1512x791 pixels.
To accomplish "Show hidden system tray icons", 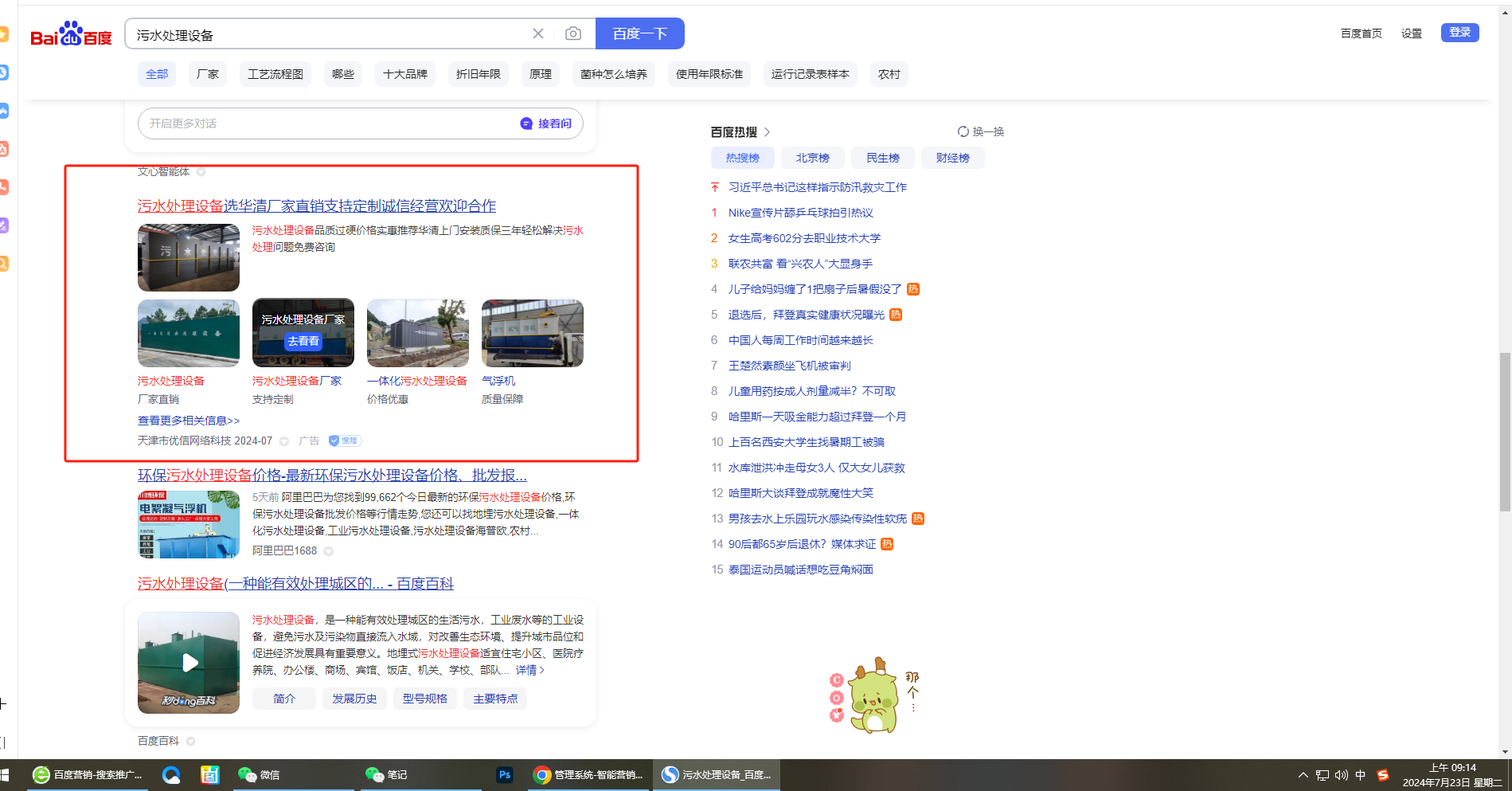I will coord(1303,775).
